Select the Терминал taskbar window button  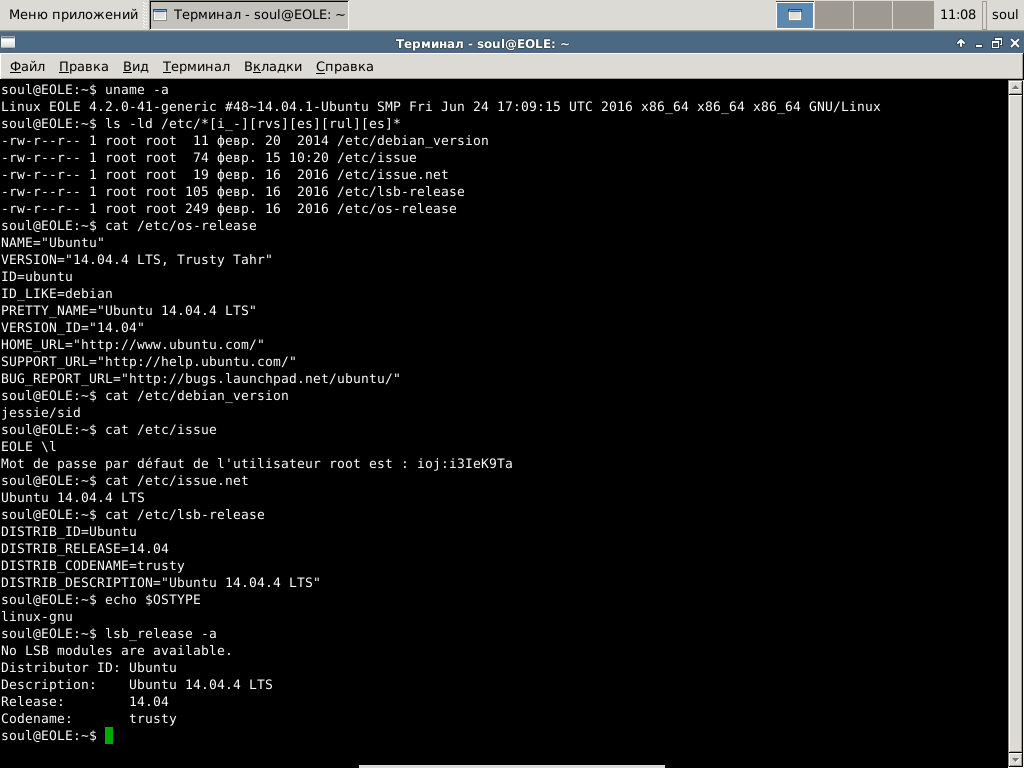249,14
